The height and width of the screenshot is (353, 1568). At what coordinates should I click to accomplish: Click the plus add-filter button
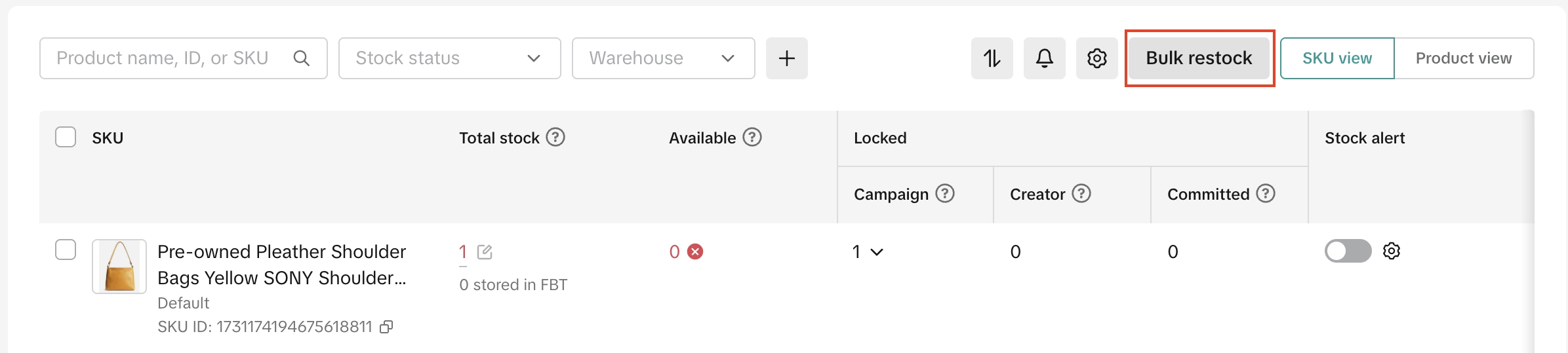786,58
